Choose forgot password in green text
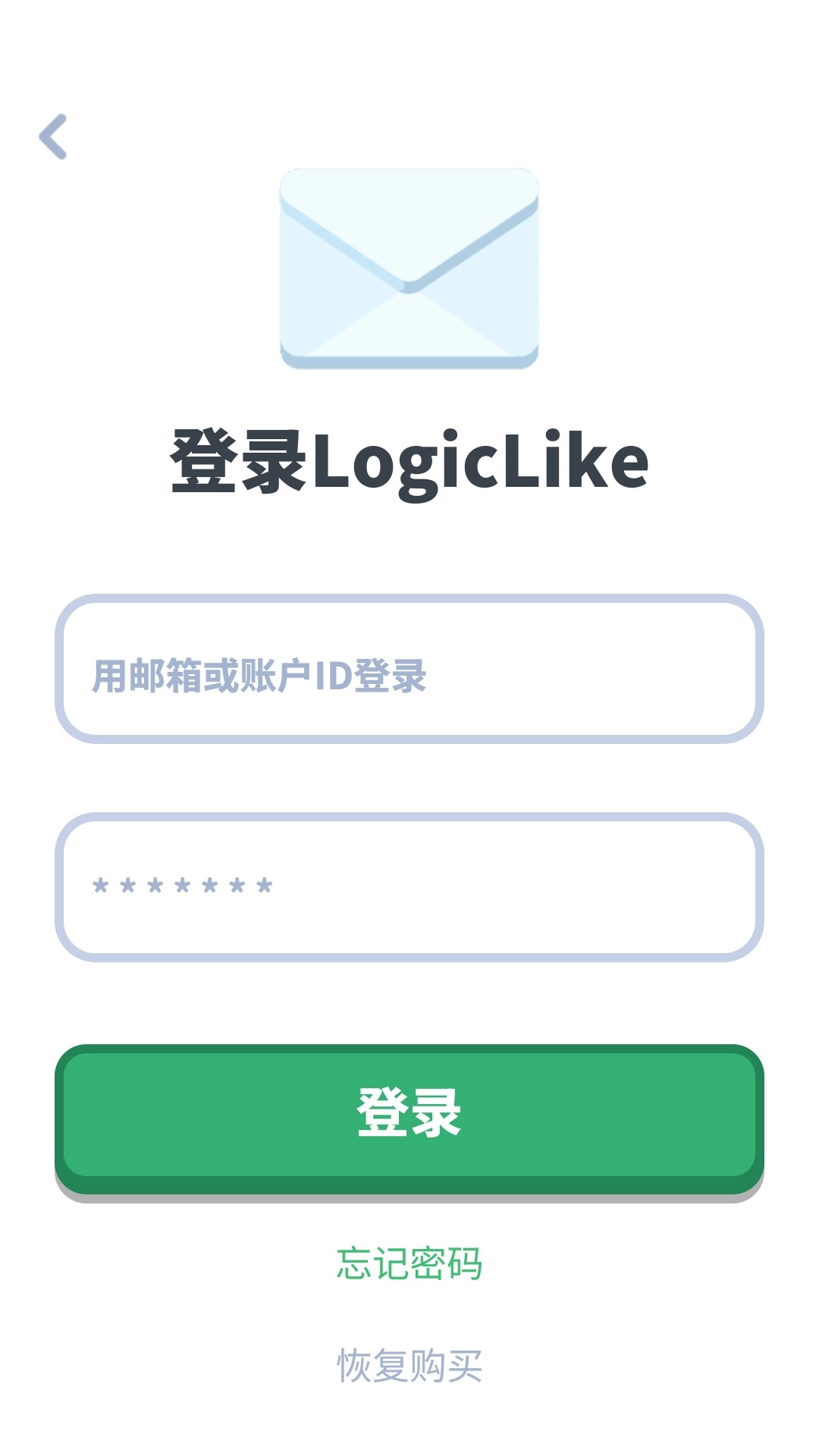The height and width of the screenshot is (1456, 819). click(409, 1263)
